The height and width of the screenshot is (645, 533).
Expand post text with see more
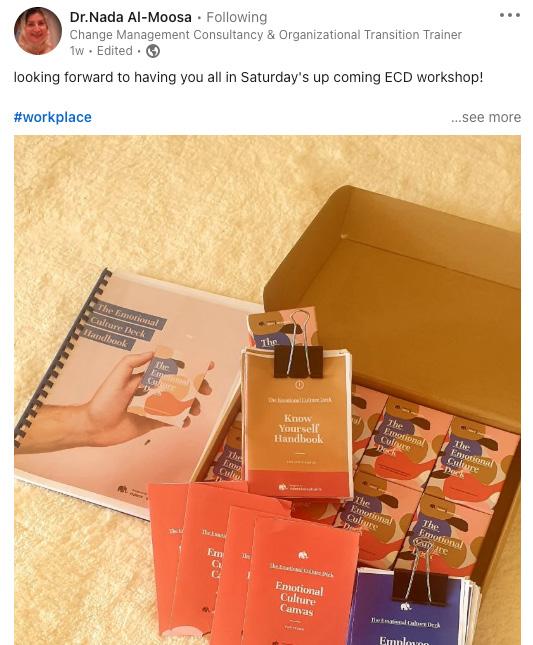pos(486,117)
